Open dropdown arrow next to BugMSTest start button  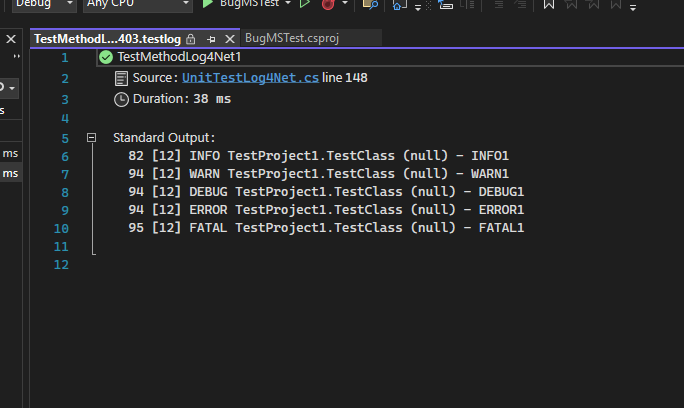click(x=288, y=3)
